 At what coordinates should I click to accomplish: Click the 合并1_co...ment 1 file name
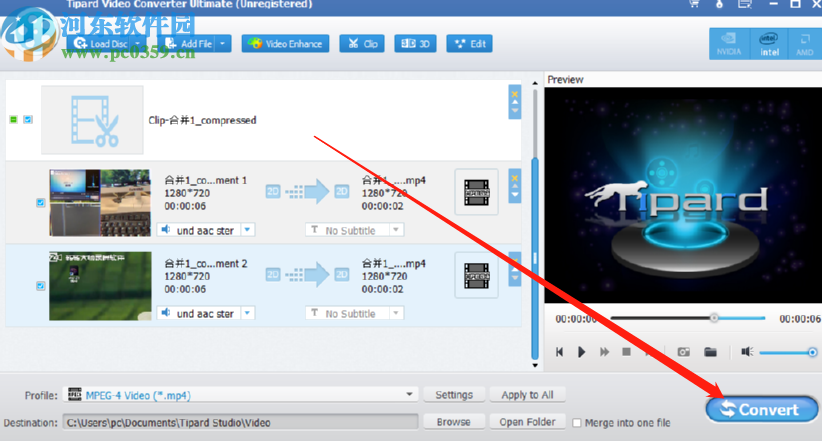(x=206, y=180)
